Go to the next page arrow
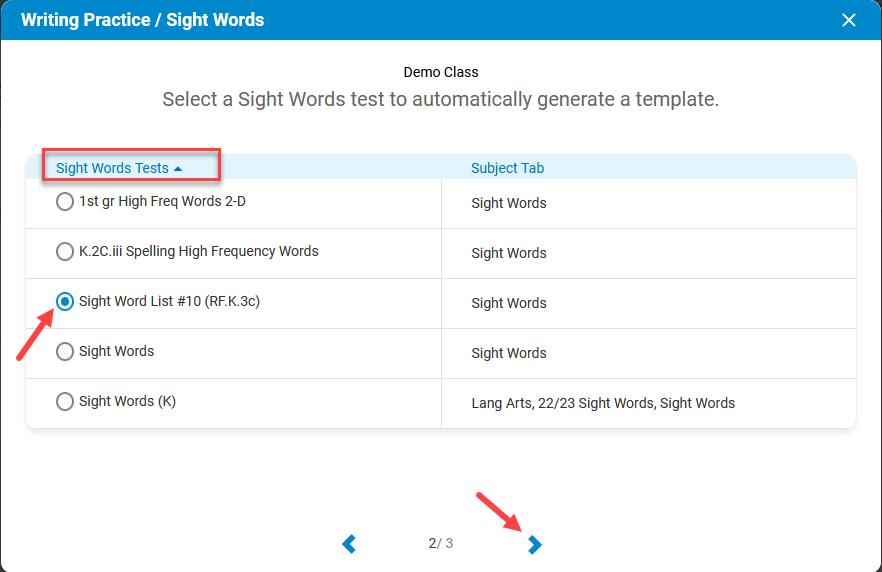Image resolution: width=882 pixels, height=572 pixels. click(x=535, y=544)
